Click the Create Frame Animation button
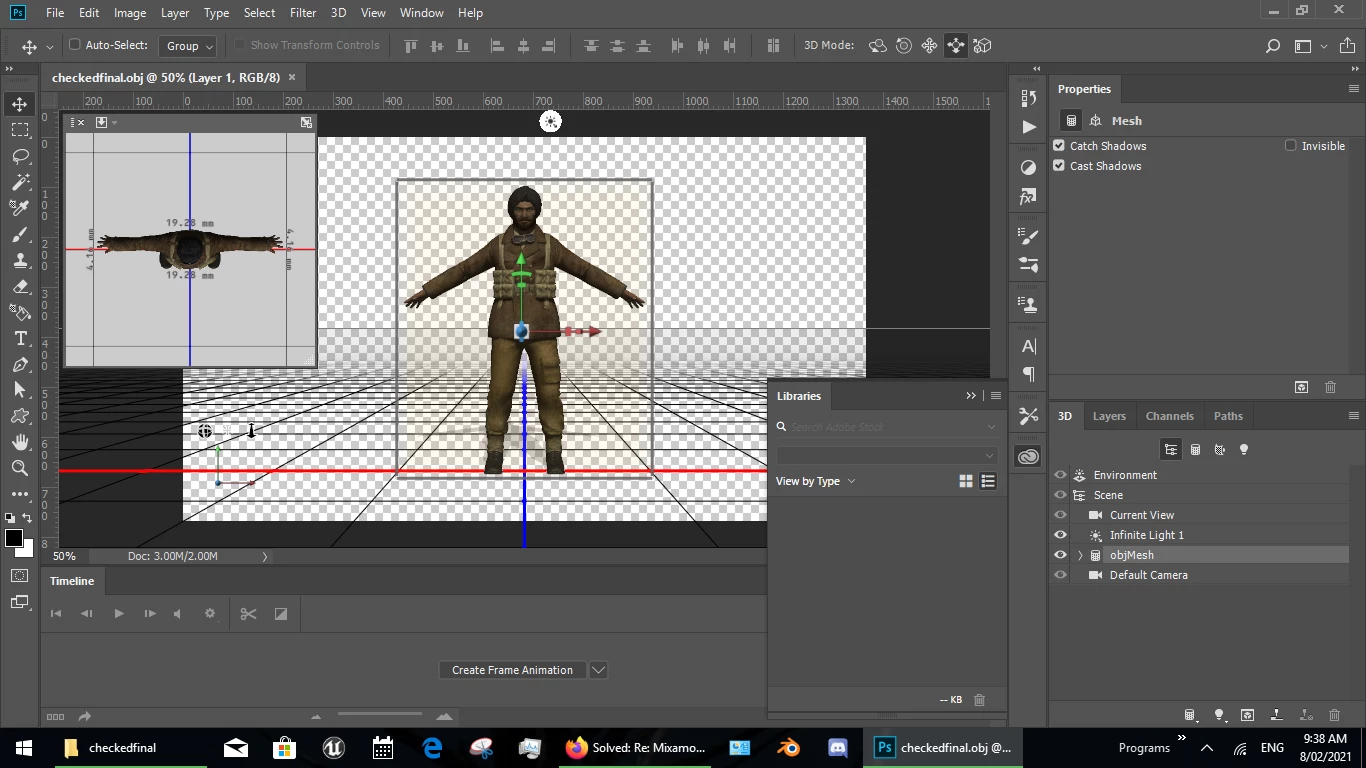1366x768 pixels. pos(512,670)
